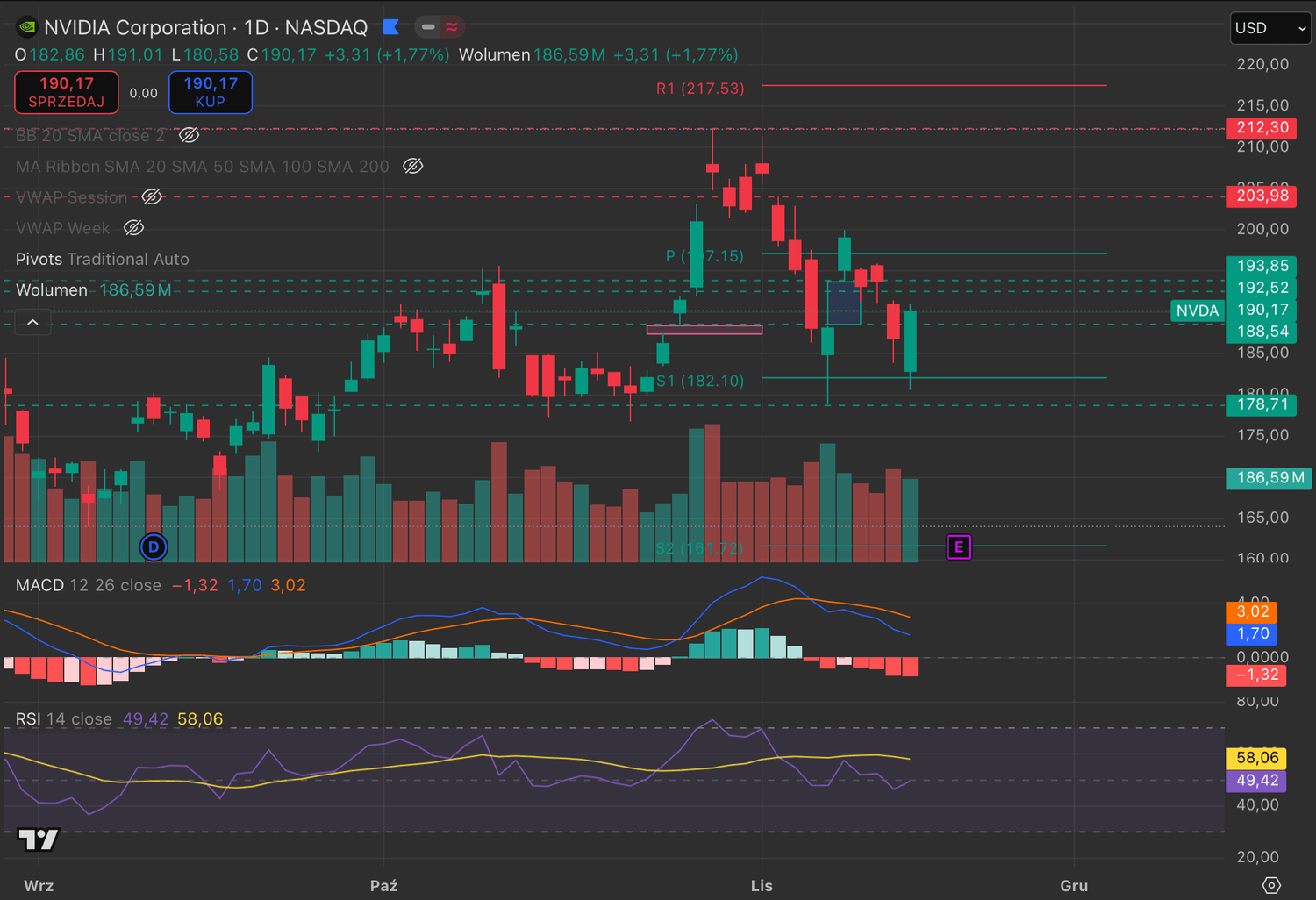Collapse the indicator legend with the chevron
The height and width of the screenshot is (900, 1316).
click(32, 323)
